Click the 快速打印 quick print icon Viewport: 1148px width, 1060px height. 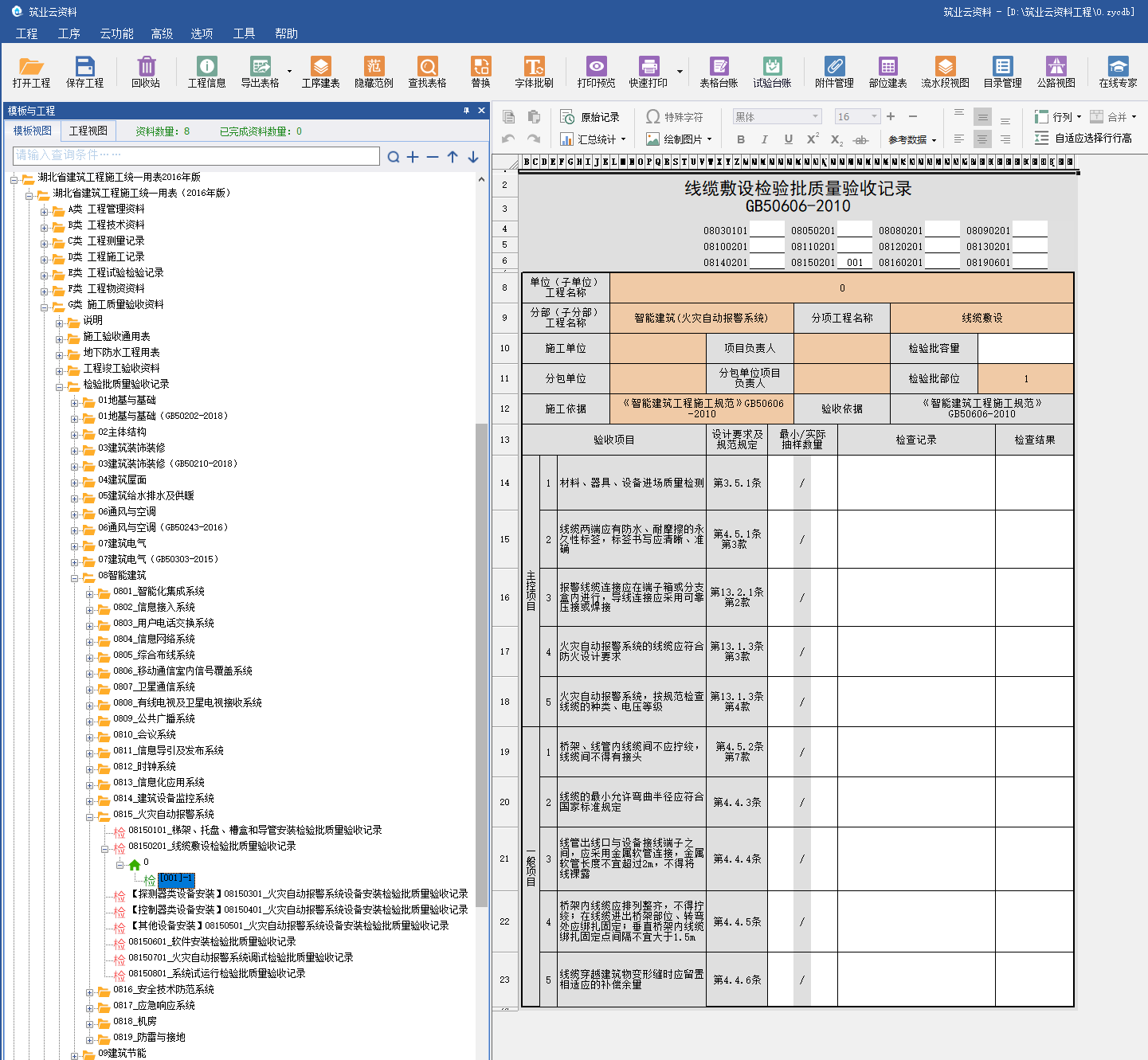(648, 72)
